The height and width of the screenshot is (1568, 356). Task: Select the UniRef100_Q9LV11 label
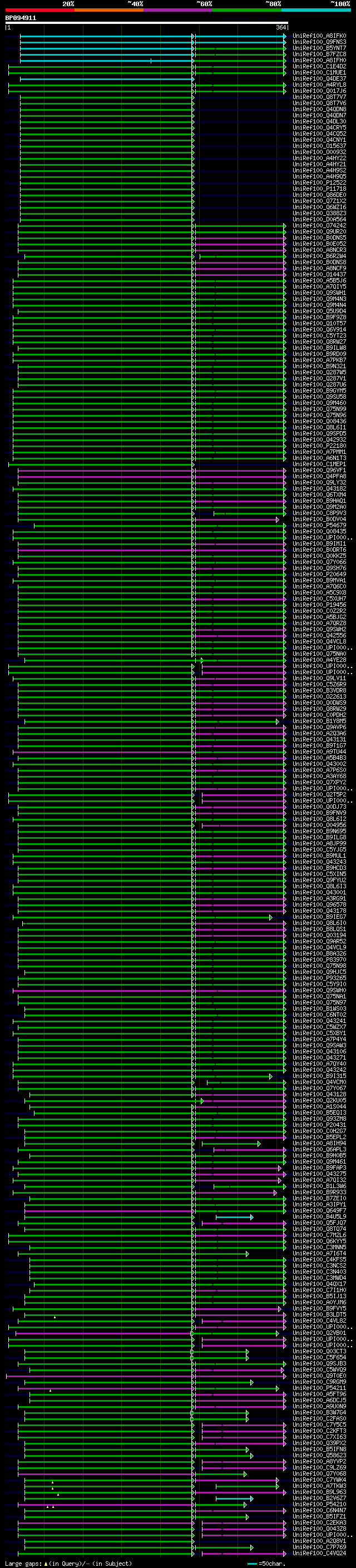pyautogui.click(x=319, y=678)
